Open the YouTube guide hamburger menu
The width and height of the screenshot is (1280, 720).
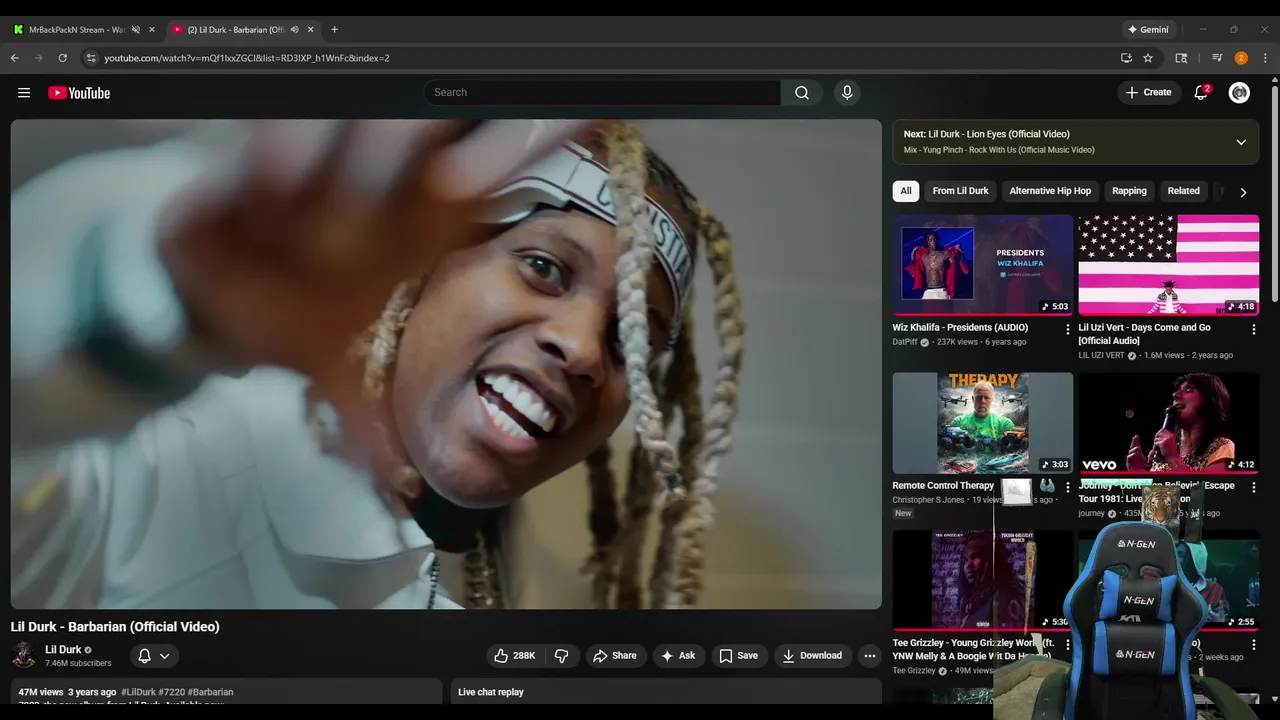[x=24, y=93]
